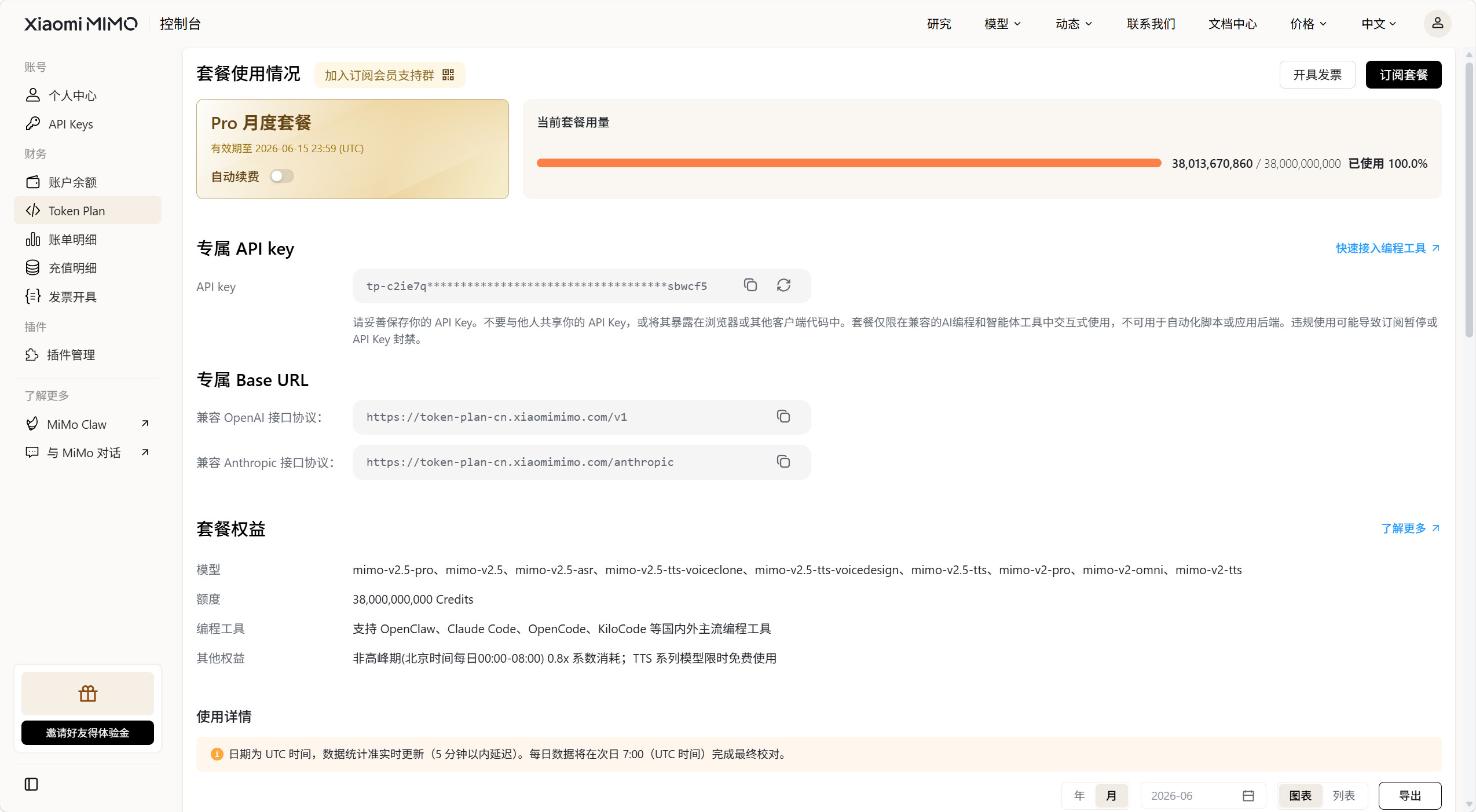Click the 导出 export button

[1410, 796]
